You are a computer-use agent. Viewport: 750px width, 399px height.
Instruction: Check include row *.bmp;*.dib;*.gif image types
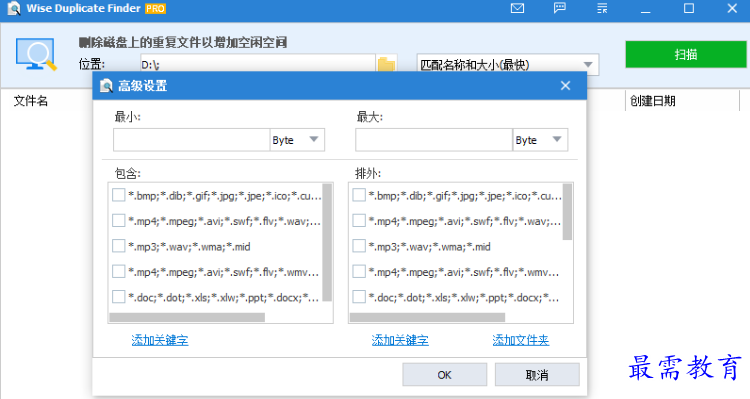tap(118, 195)
